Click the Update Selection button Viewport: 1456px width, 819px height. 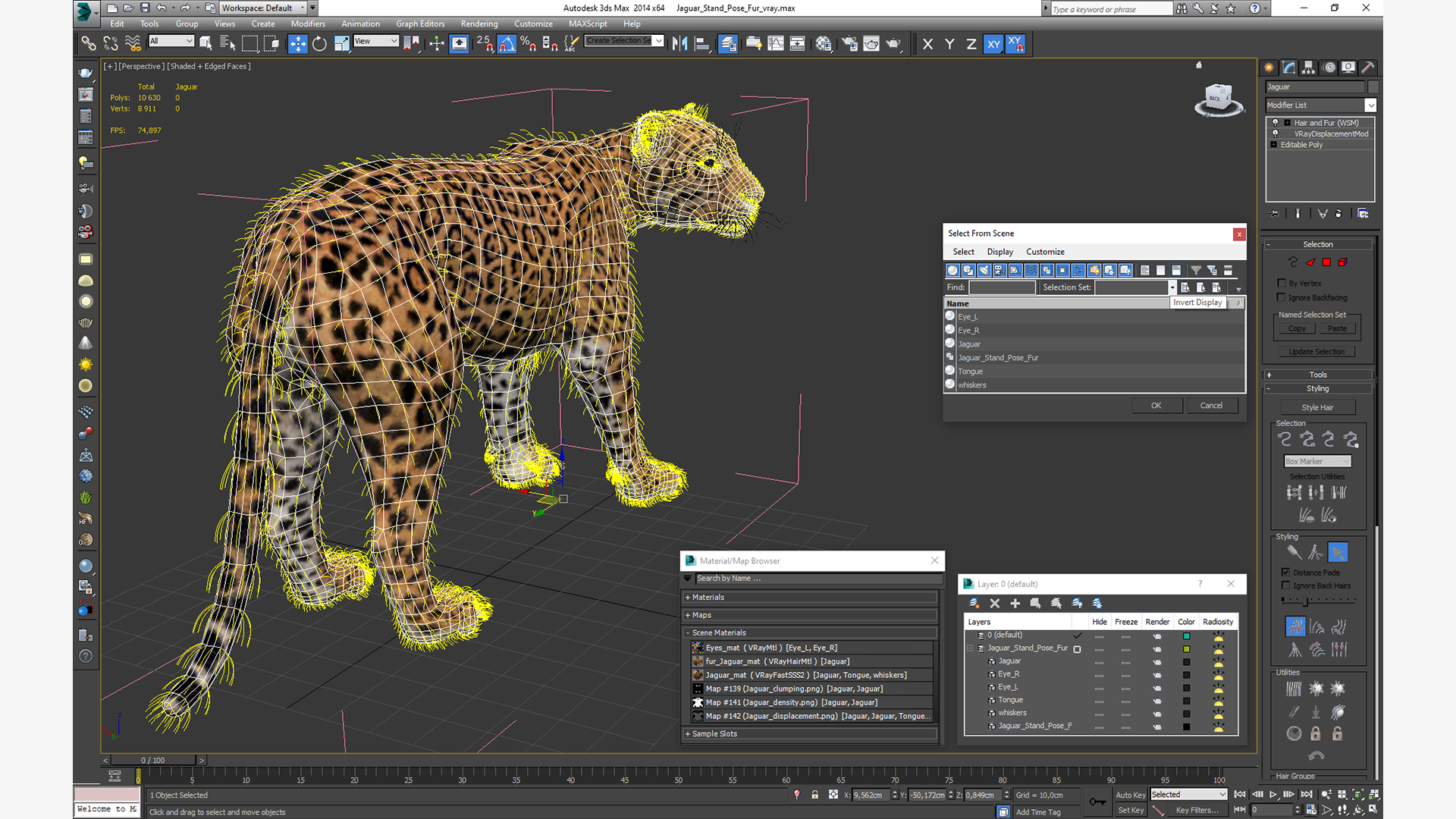(1316, 352)
